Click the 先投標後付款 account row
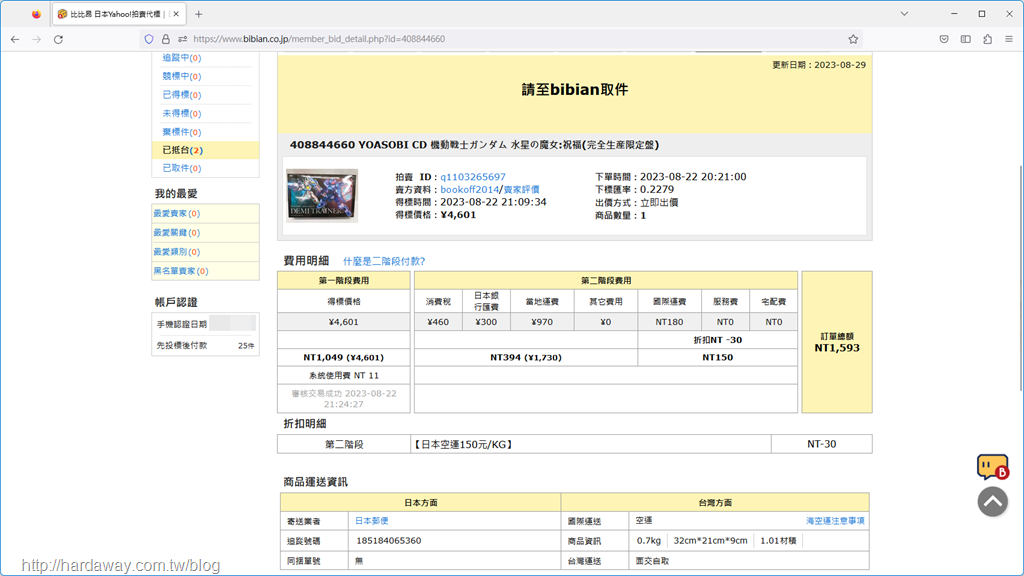Image resolution: width=1024 pixels, height=576 pixels. coord(205,345)
